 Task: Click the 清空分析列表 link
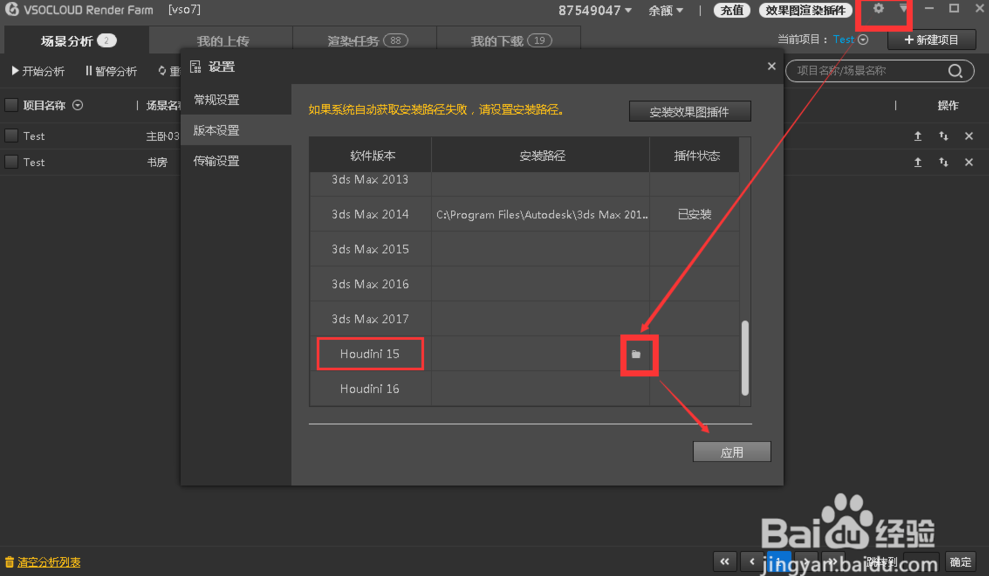pos(49,562)
